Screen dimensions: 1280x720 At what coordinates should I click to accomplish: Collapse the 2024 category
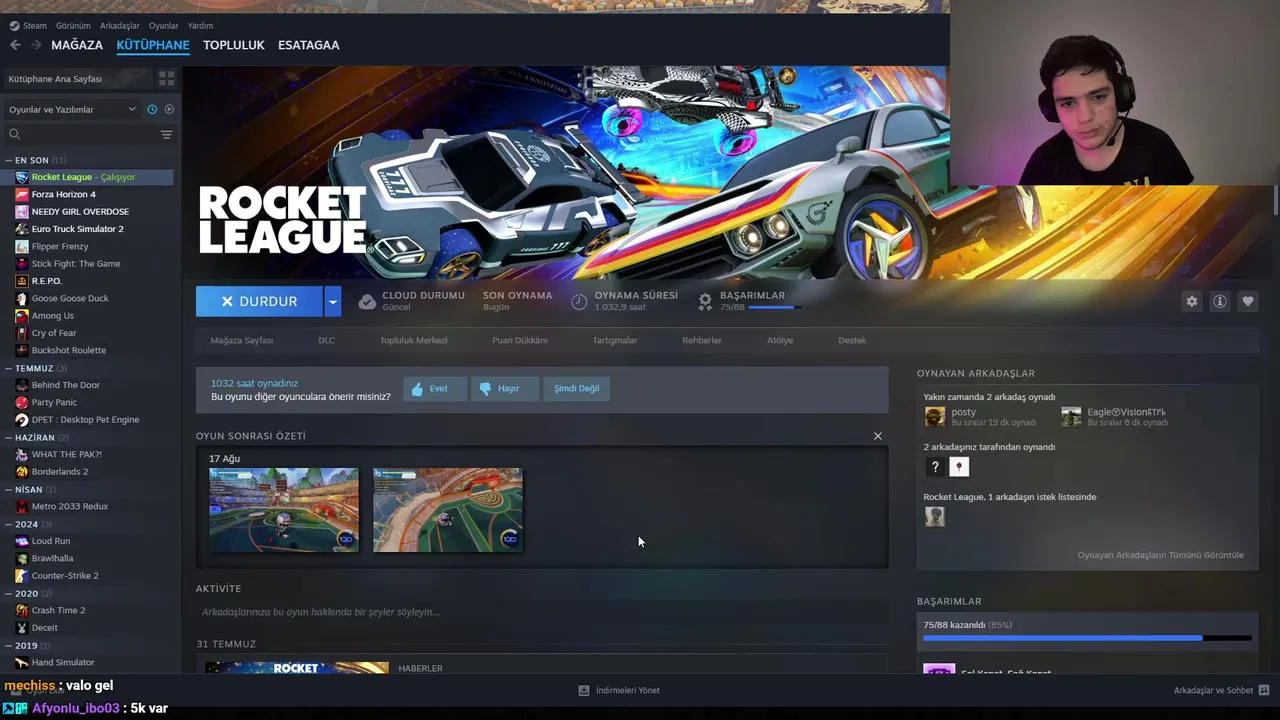8,524
